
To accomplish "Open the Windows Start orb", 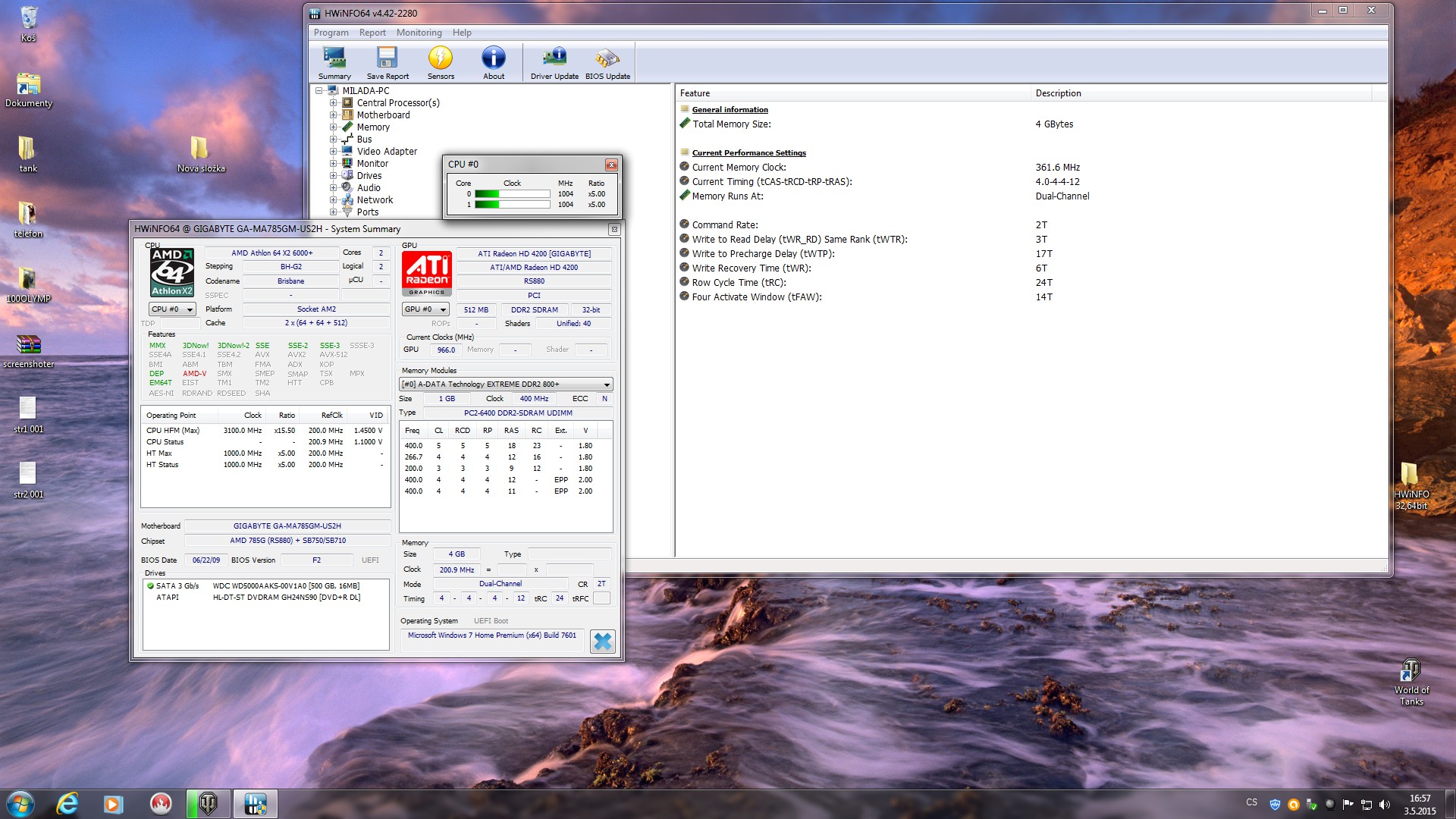I will [20, 804].
